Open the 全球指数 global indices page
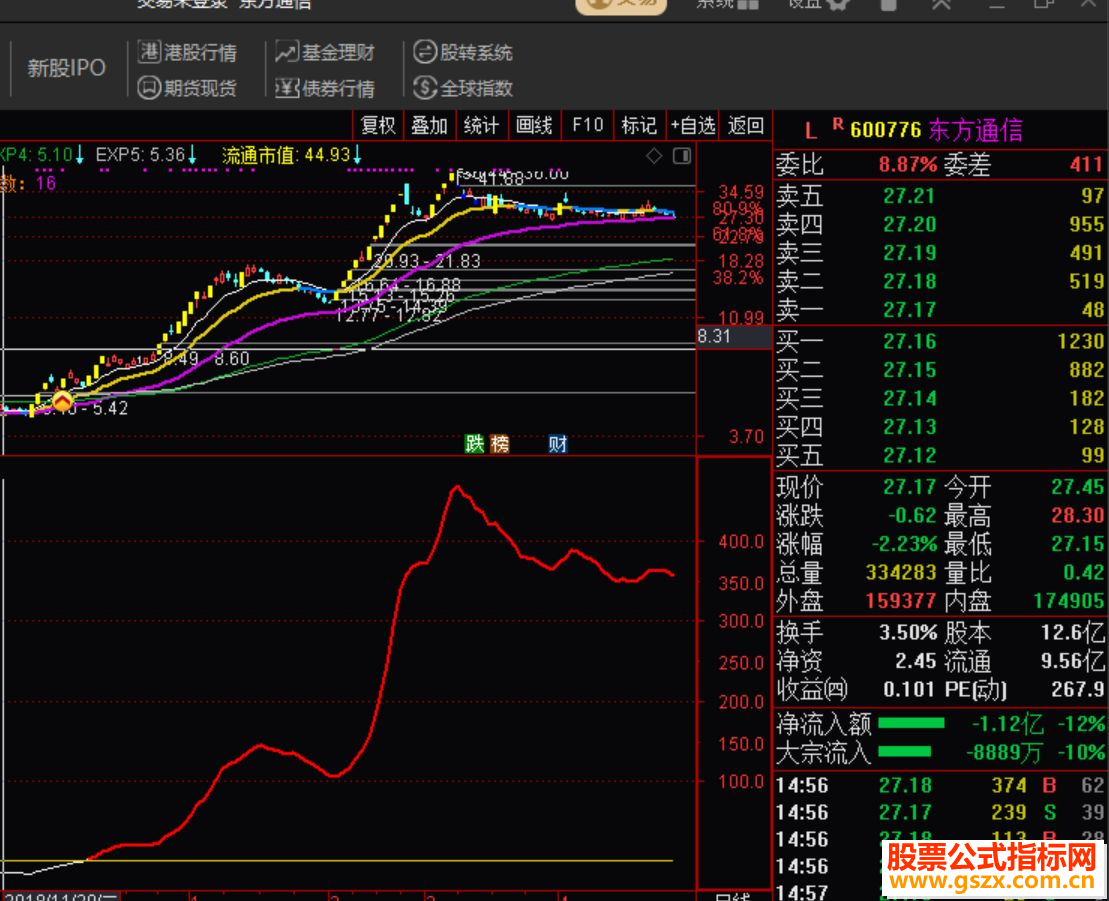Viewport: 1109px width, 901px height. point(463,88)
